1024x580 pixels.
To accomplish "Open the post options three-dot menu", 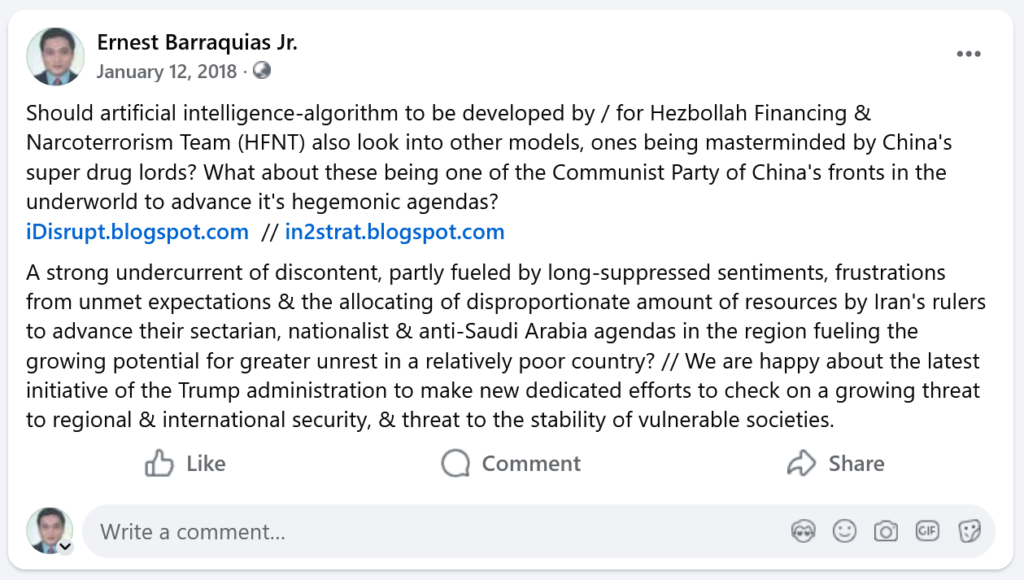I will click(968, 54).
